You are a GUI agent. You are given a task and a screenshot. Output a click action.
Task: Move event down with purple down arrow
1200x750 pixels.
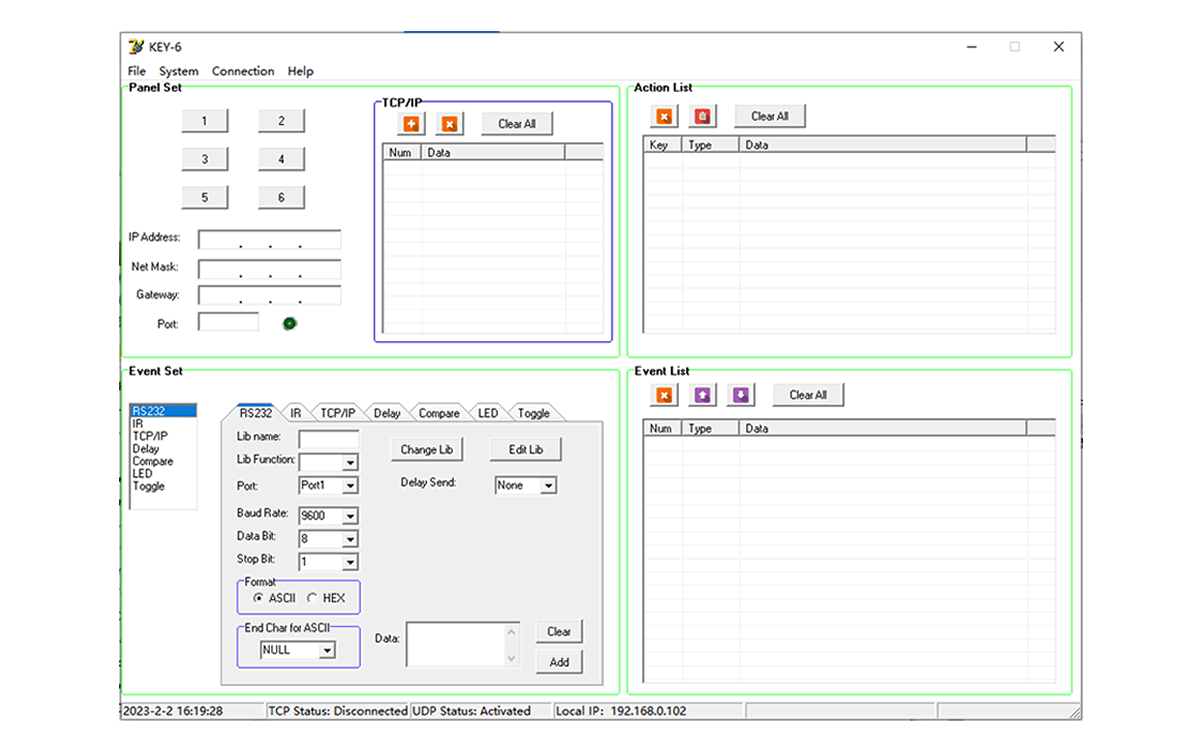tap(740, 395)
